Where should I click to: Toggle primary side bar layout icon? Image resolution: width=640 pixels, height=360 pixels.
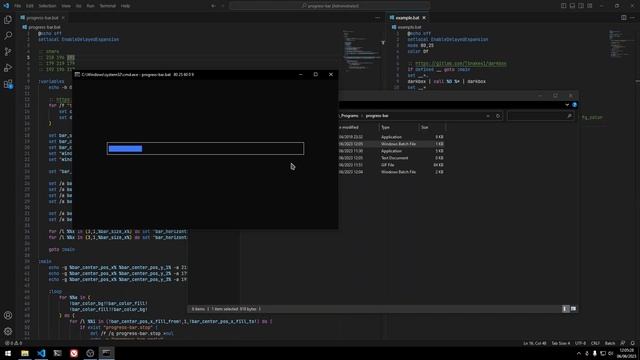[564, 6]
